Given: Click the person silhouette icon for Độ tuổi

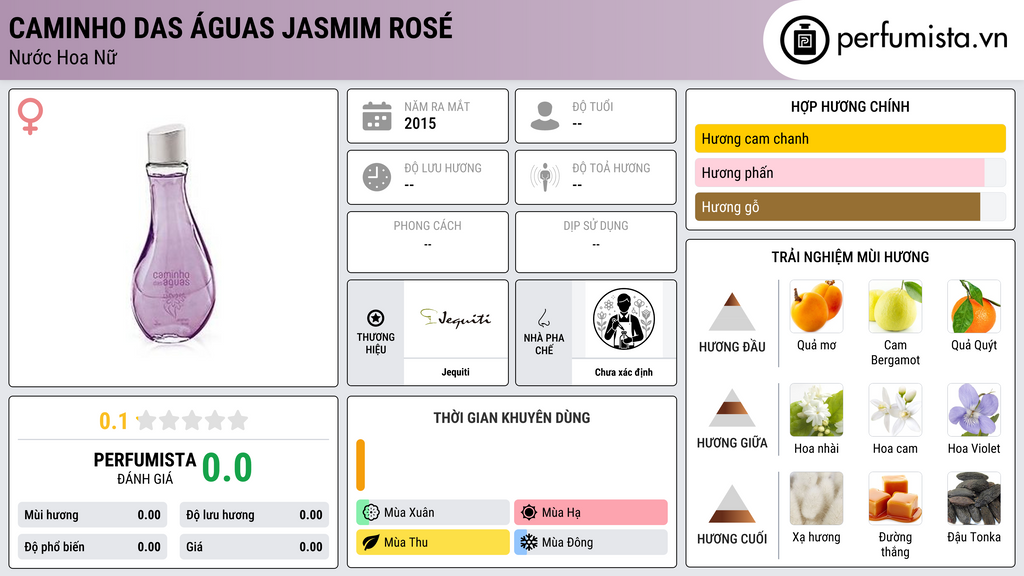Looking at the screenshot, I should pyautogui.click(x=545, y=116).
